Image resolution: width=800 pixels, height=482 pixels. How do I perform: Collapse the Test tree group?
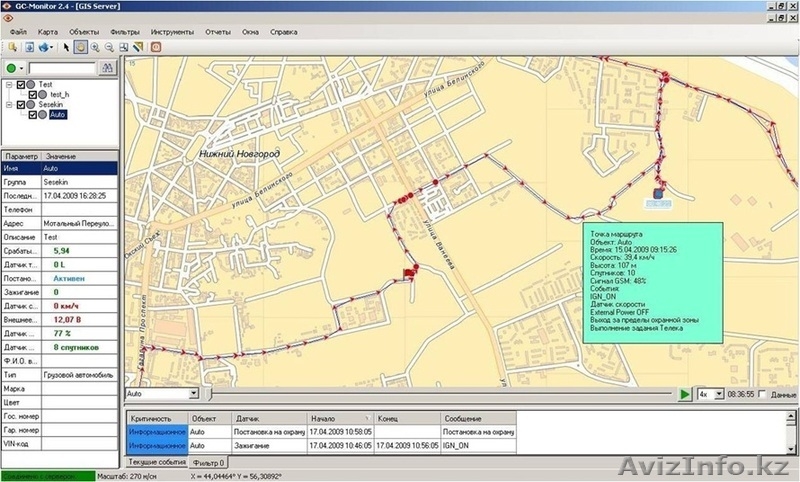click(9, 84)
